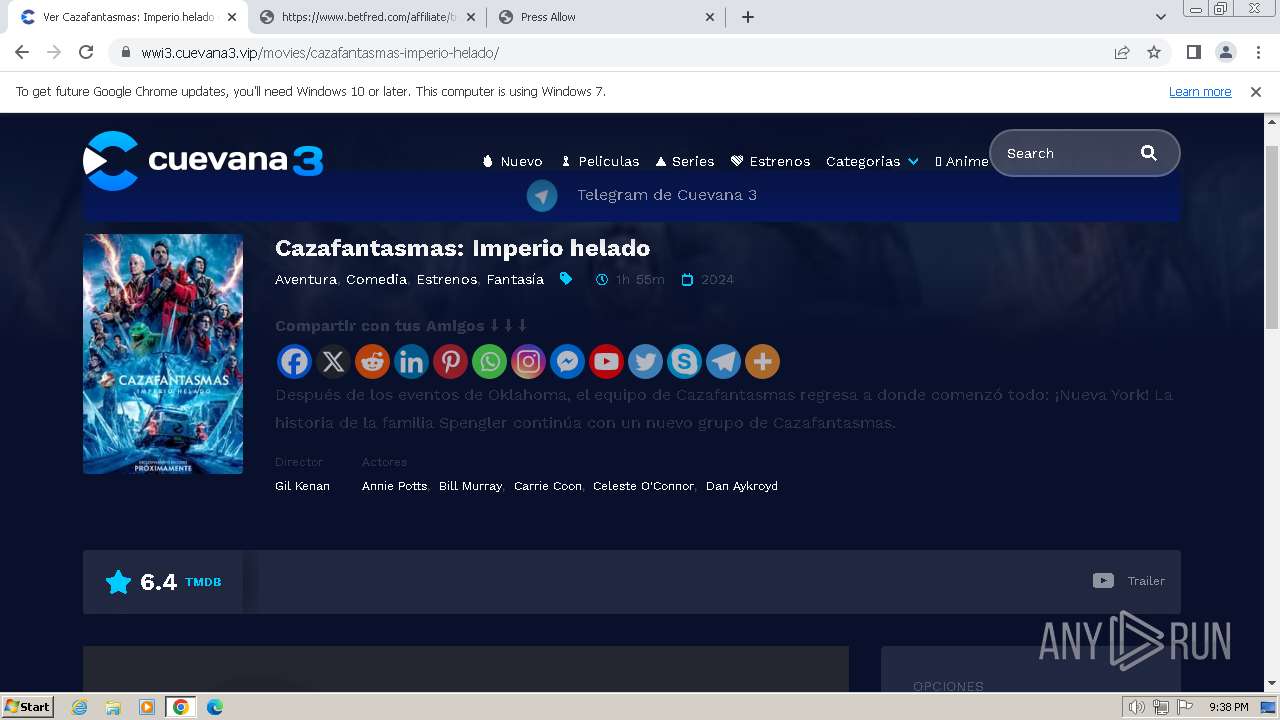
Task: Open Anime menu item
Action: coord(961,161)
